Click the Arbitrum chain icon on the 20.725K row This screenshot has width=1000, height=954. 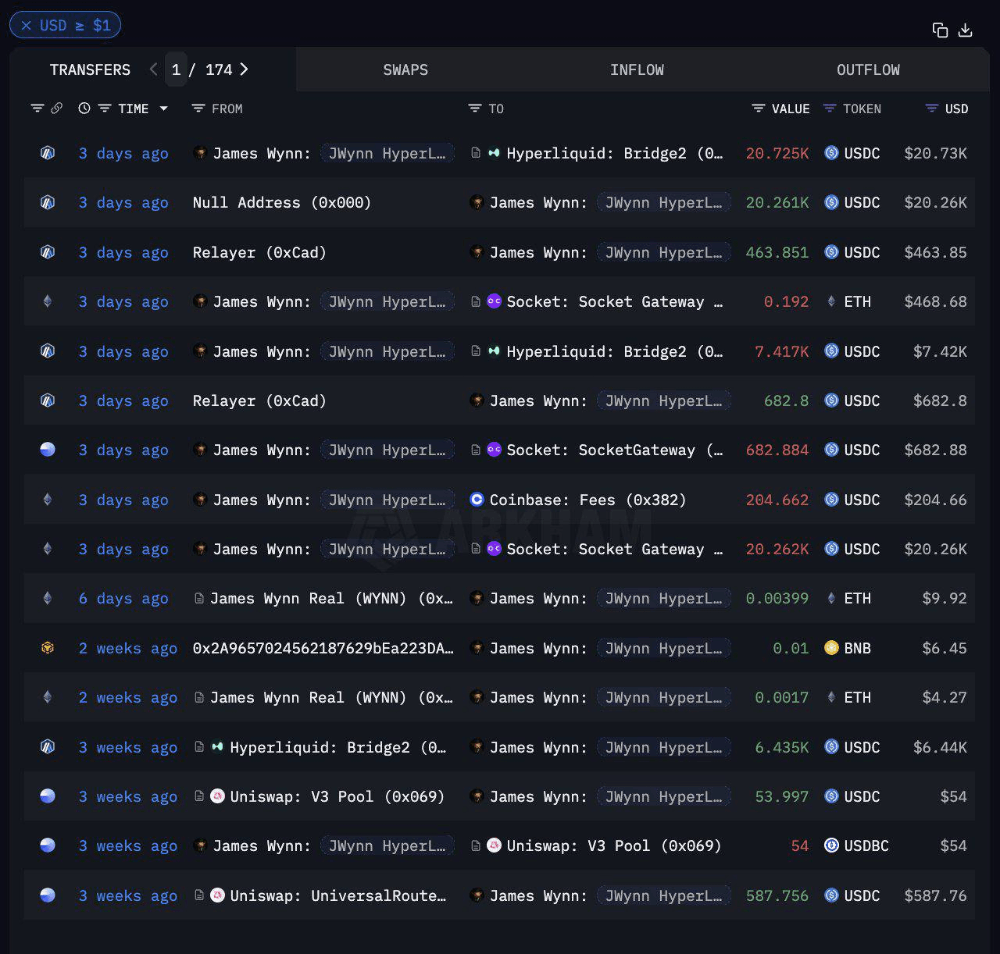coord(47,153)
